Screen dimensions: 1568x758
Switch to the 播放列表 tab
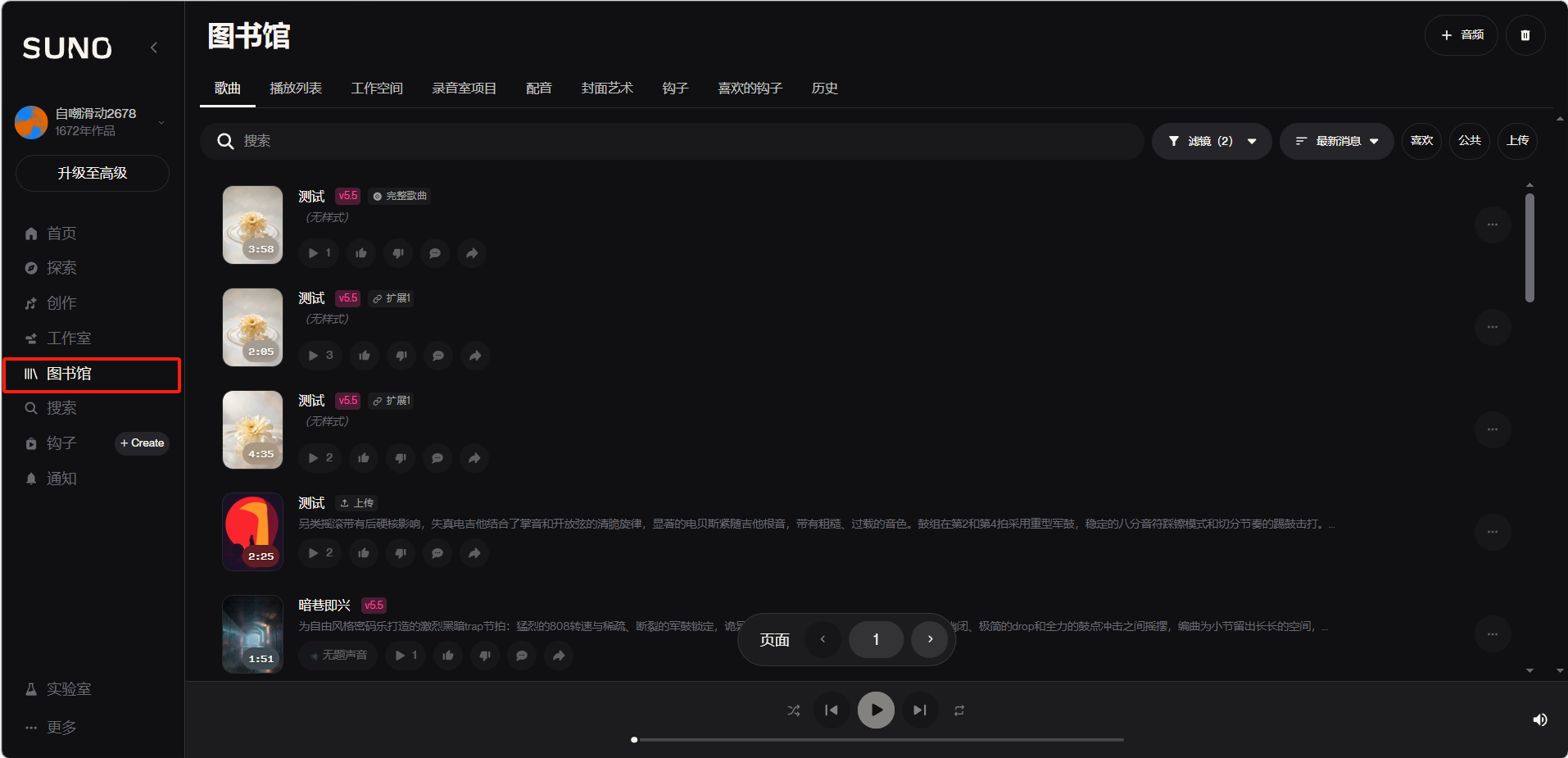(x=296, y=89)
